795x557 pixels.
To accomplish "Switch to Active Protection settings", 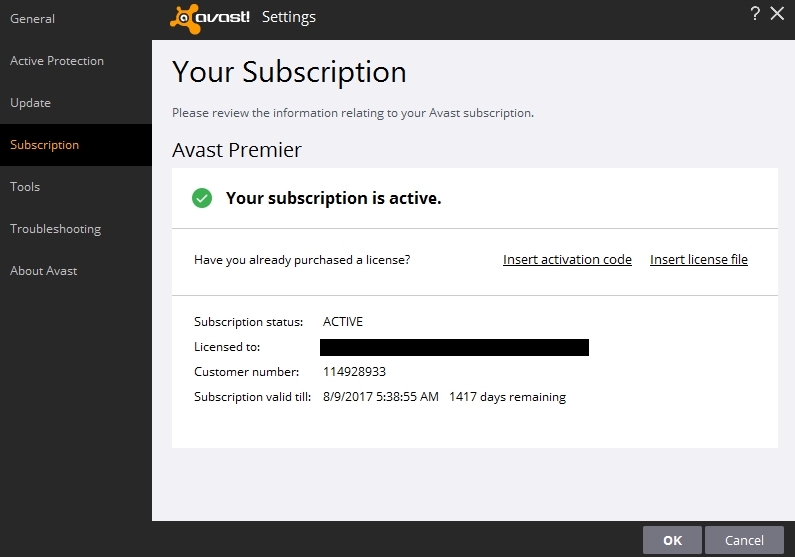I will pos(57,61).
